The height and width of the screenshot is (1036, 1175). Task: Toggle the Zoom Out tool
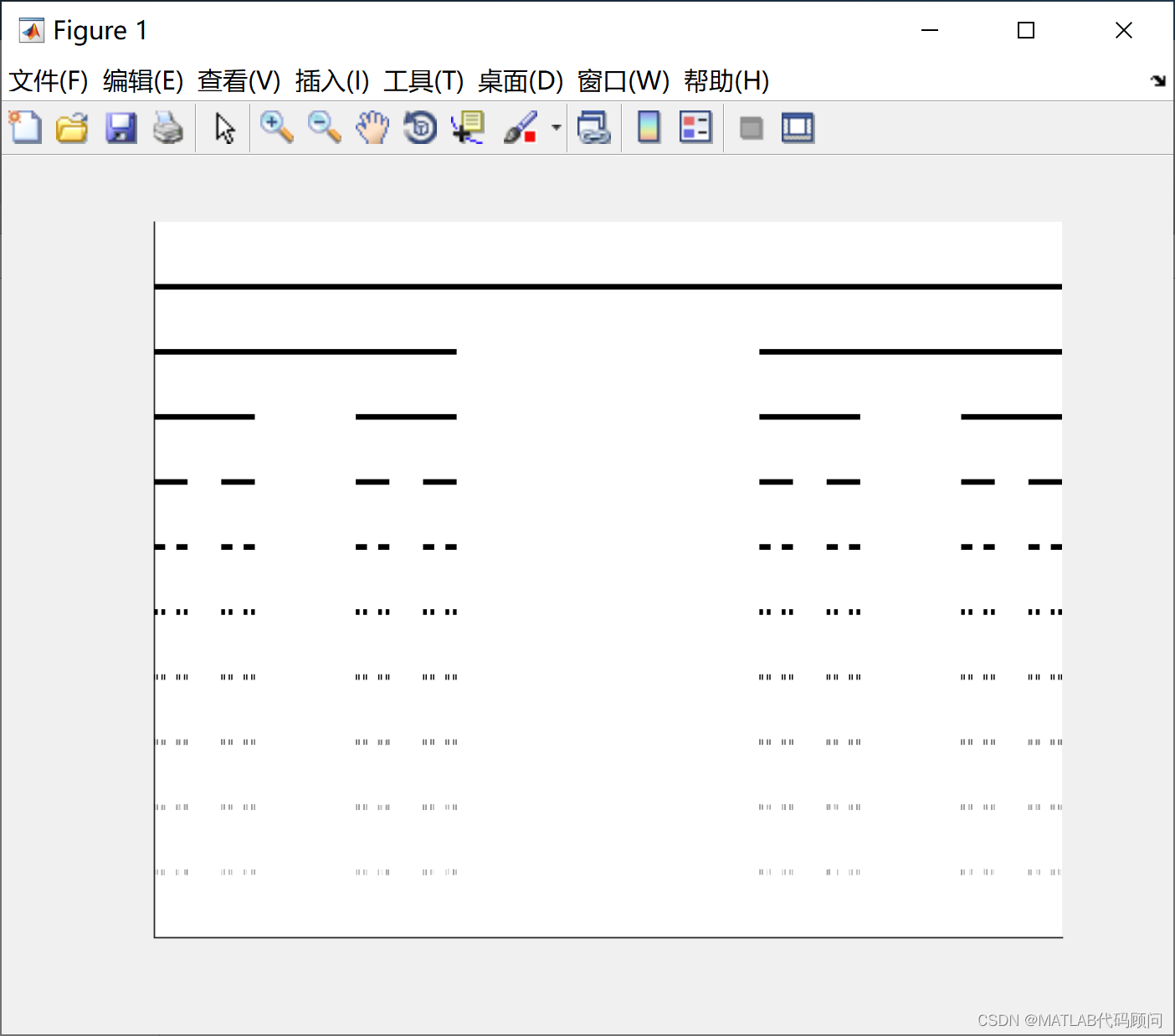(x=324, y=127)
